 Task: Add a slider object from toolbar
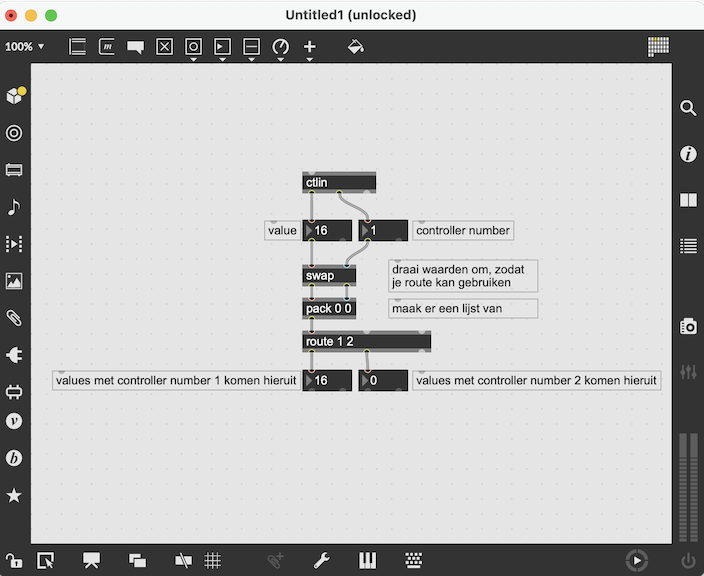tap(251, 47)
